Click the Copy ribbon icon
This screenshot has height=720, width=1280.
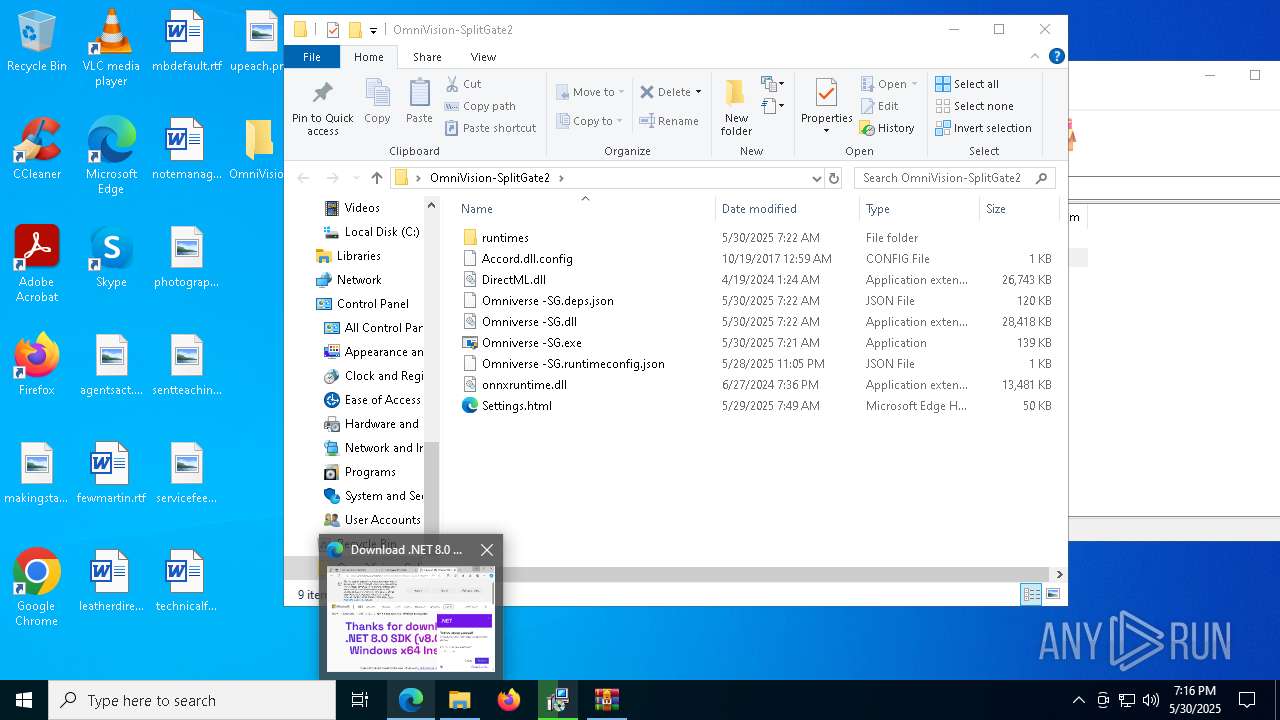[377, 102]
